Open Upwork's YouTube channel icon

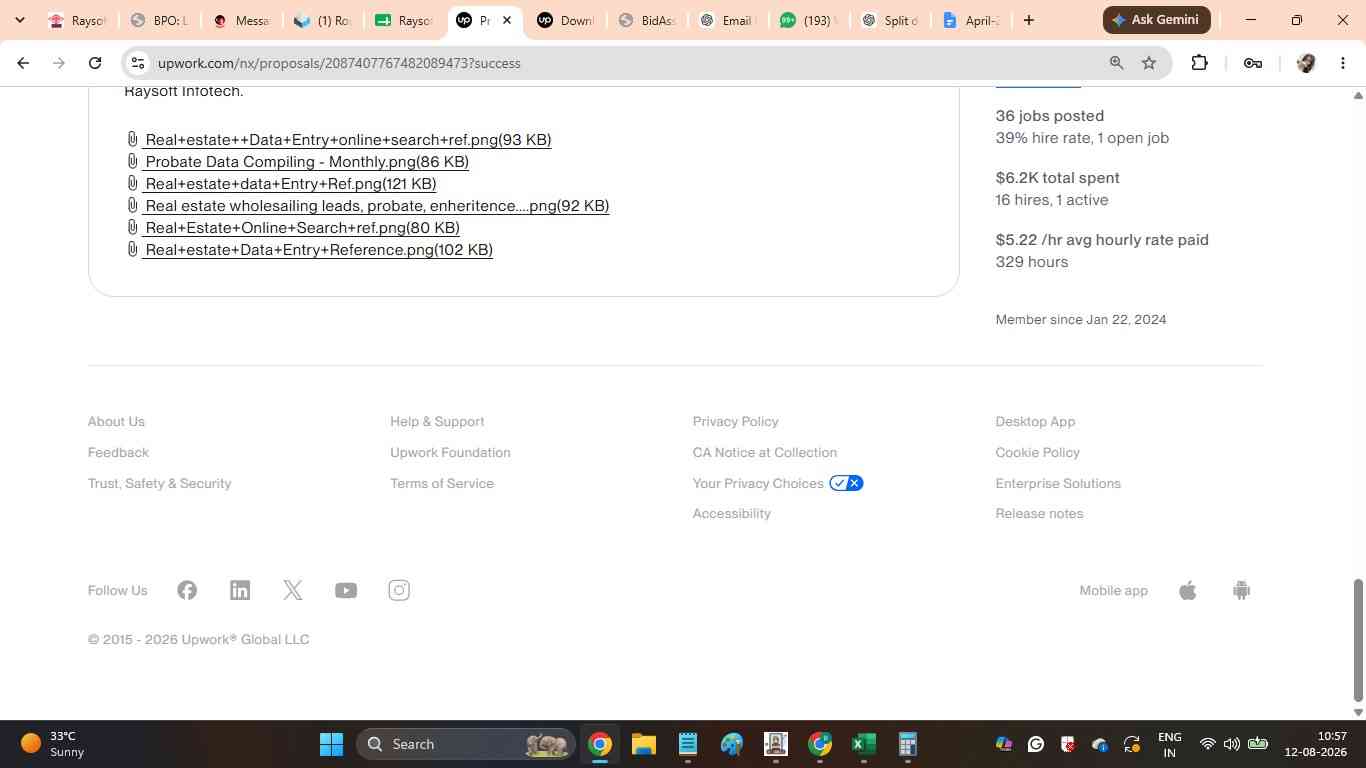(346, 590)
